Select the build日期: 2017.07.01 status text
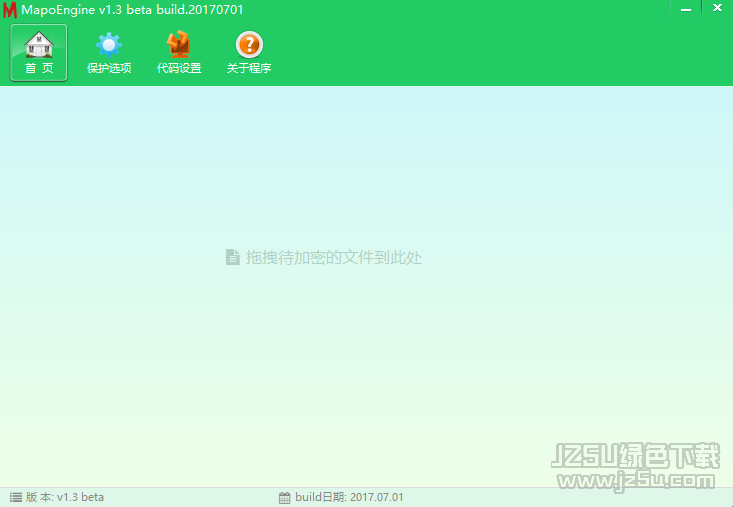The height and width of the screenshot is (507, 733). click(x=349, y=497)
